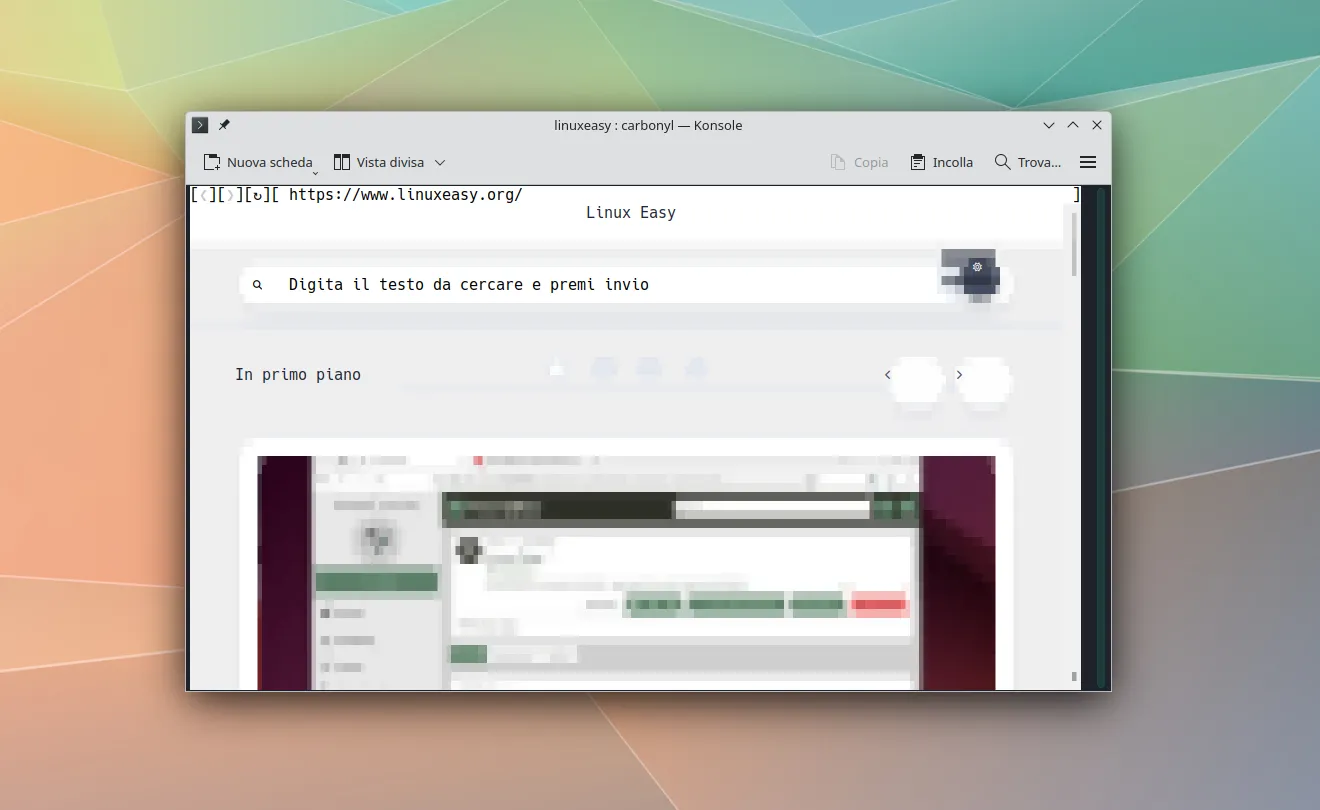Open the Trova search tool
The height and width of the screenshot is (810, 1320).
pyautogui.click(x=1027, y=162)
